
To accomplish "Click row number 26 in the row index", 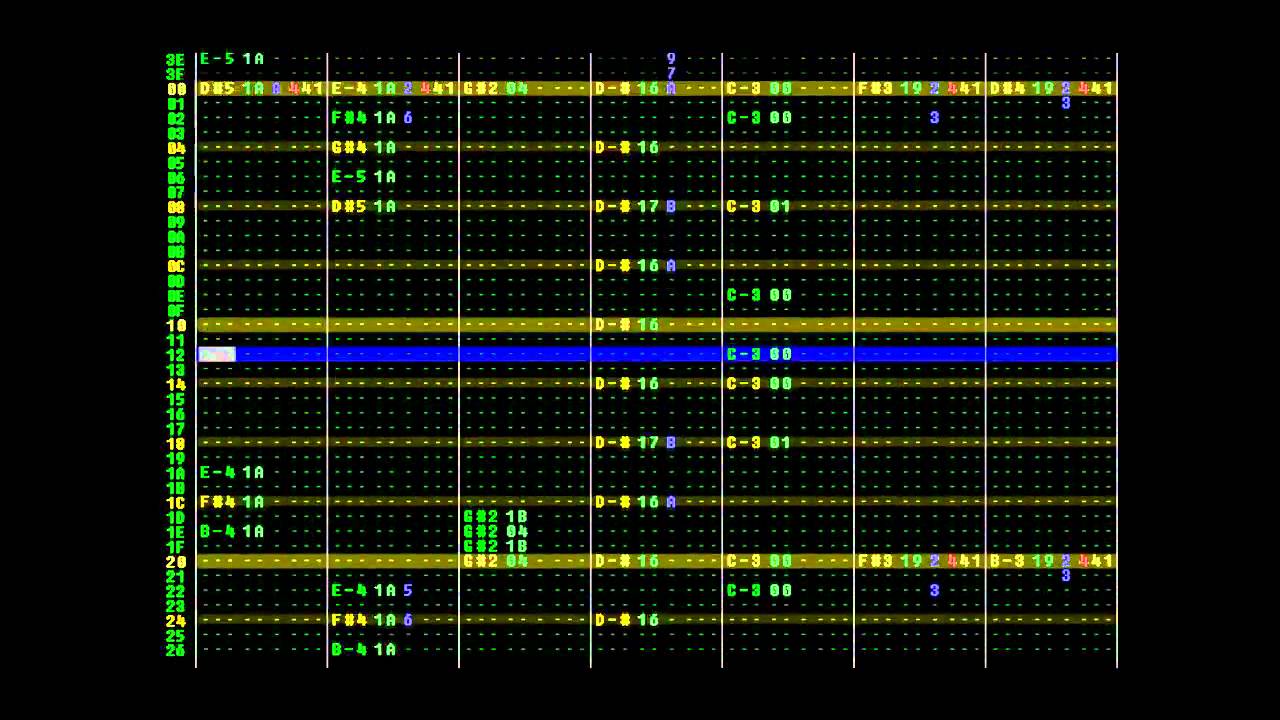I will coord(176,649).
